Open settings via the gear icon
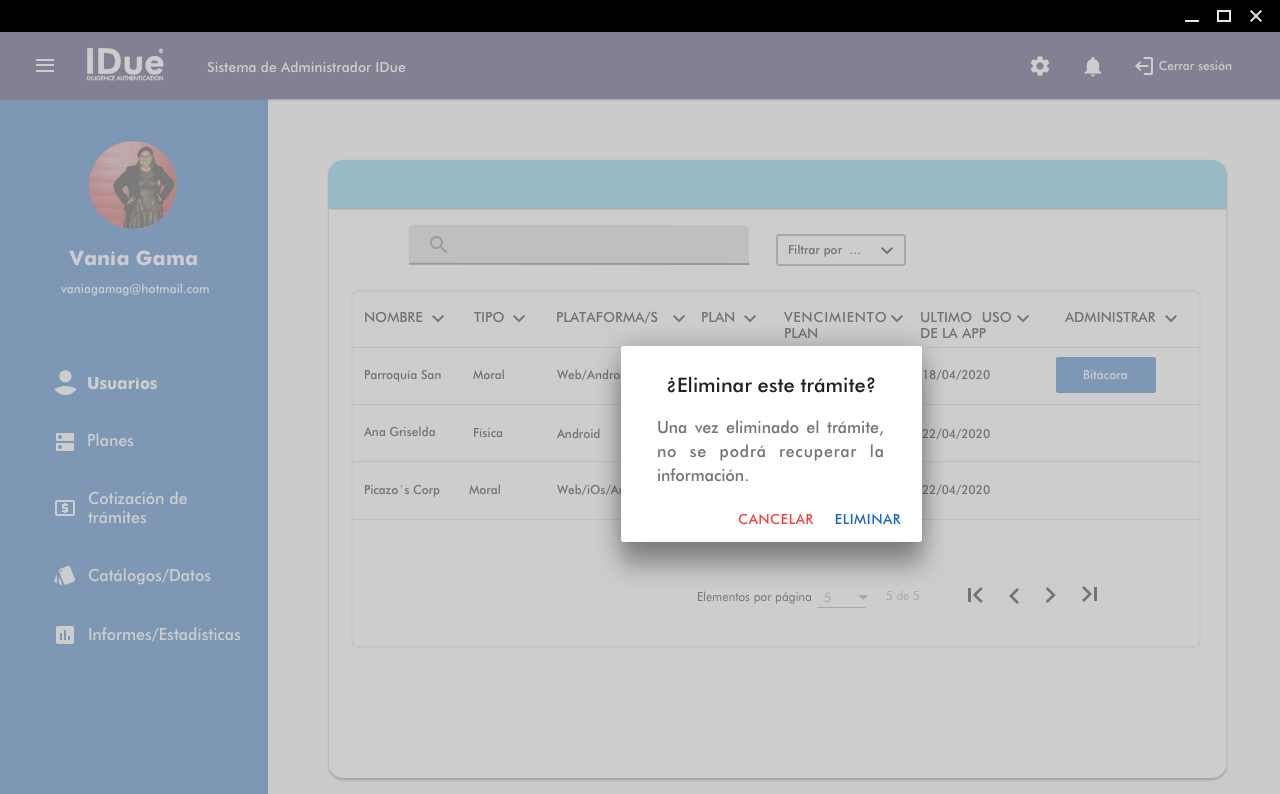Image resolution: width=1280 pixels, height=794 pixels. click(1040, 66)
